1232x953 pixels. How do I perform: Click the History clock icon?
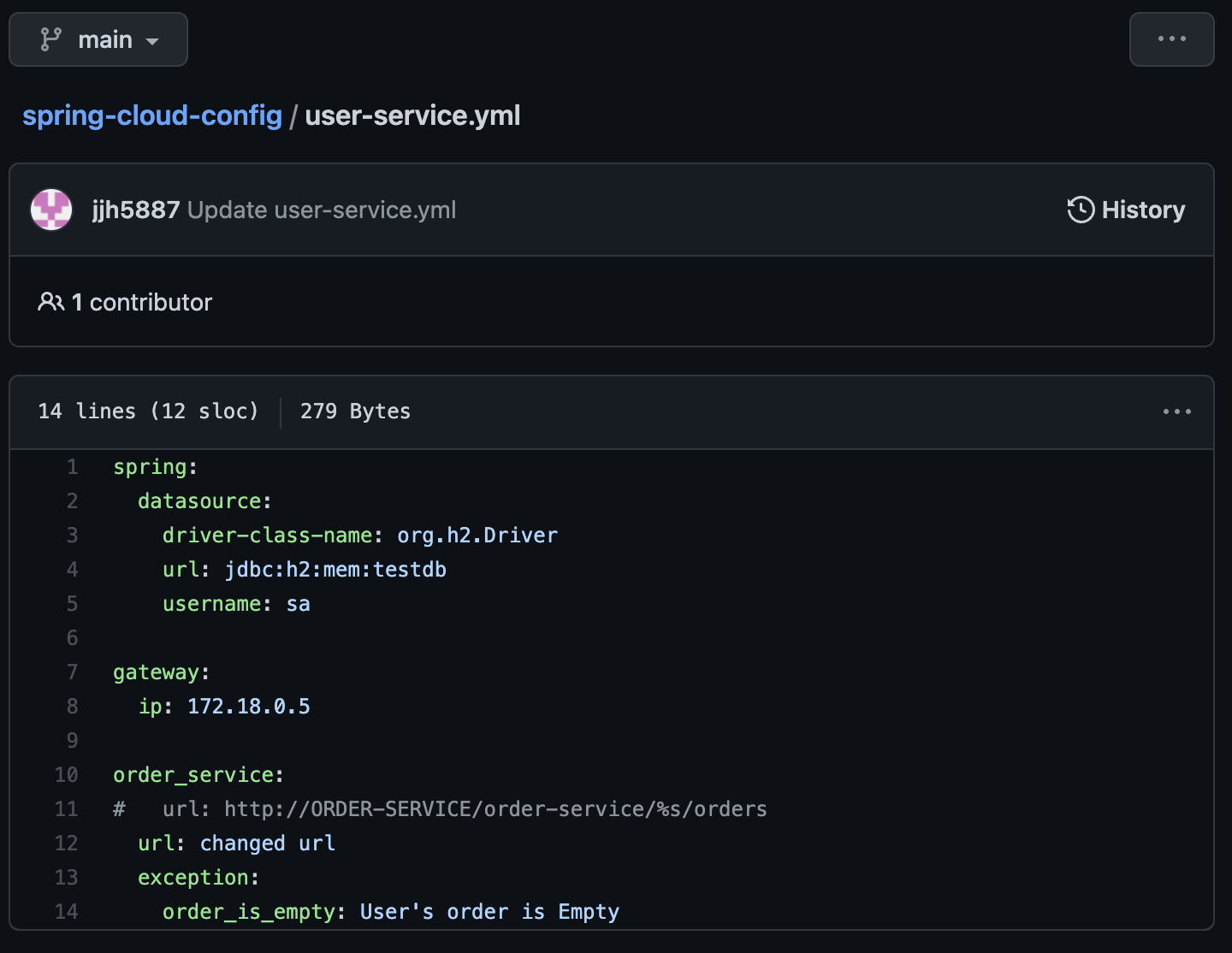(1081, 210)
